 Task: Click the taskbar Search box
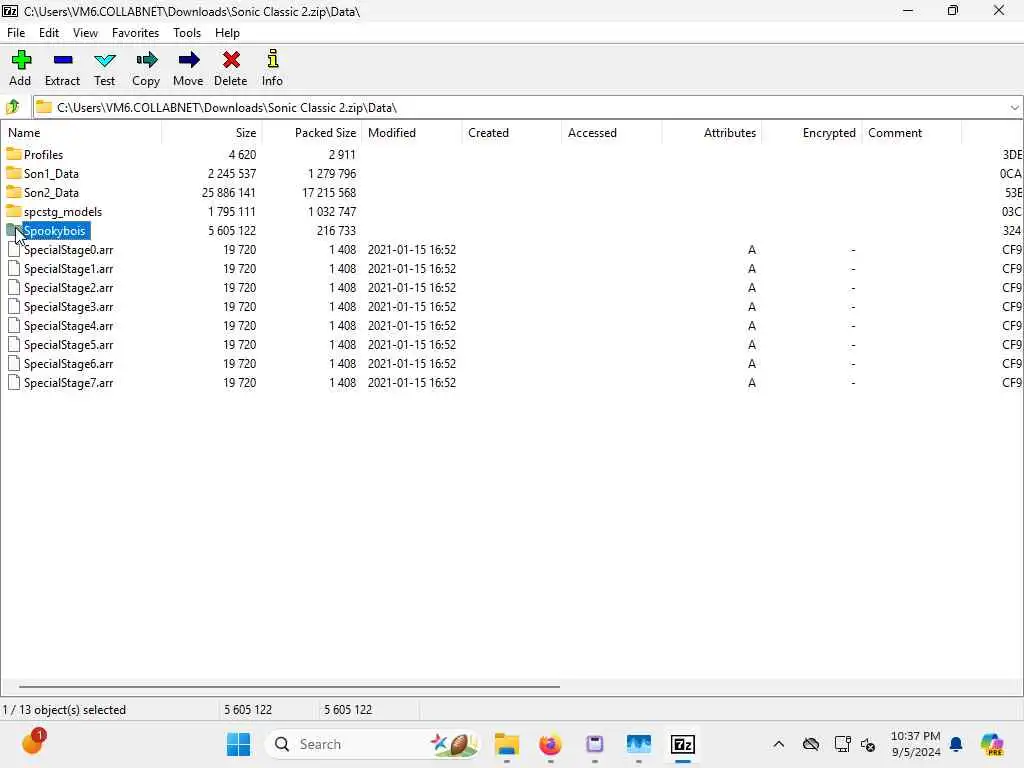click(x=373, y=744)
